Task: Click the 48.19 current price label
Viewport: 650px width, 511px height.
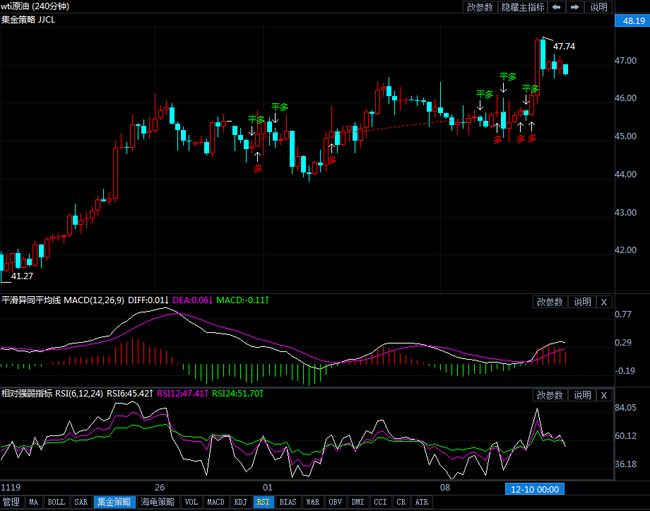Action: (x=633, y=20)
